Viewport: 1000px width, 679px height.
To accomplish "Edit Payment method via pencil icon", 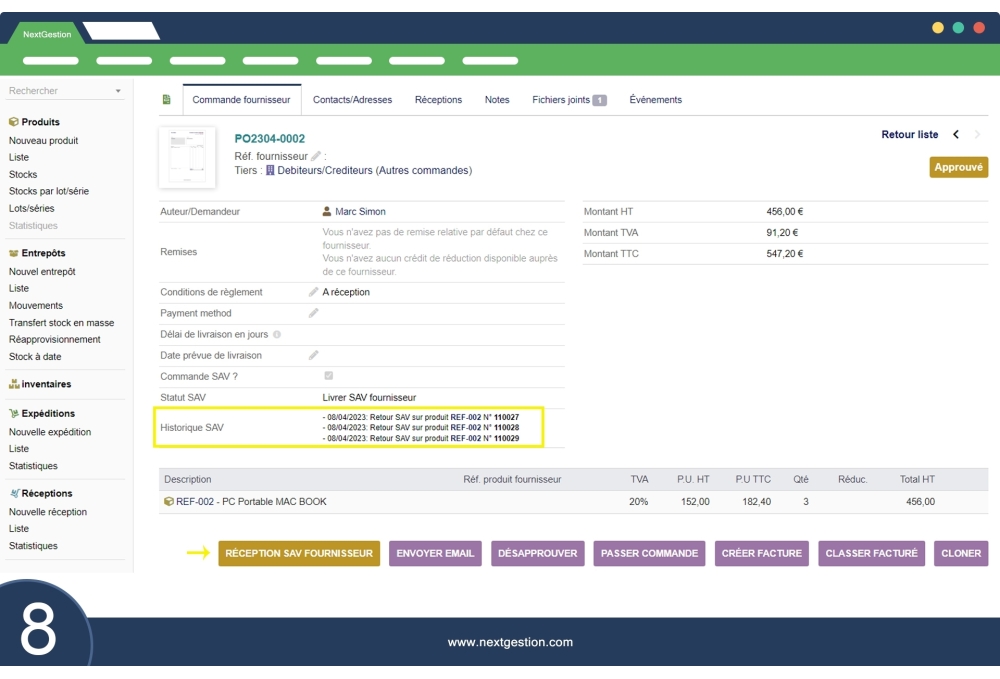I will 313,313.
